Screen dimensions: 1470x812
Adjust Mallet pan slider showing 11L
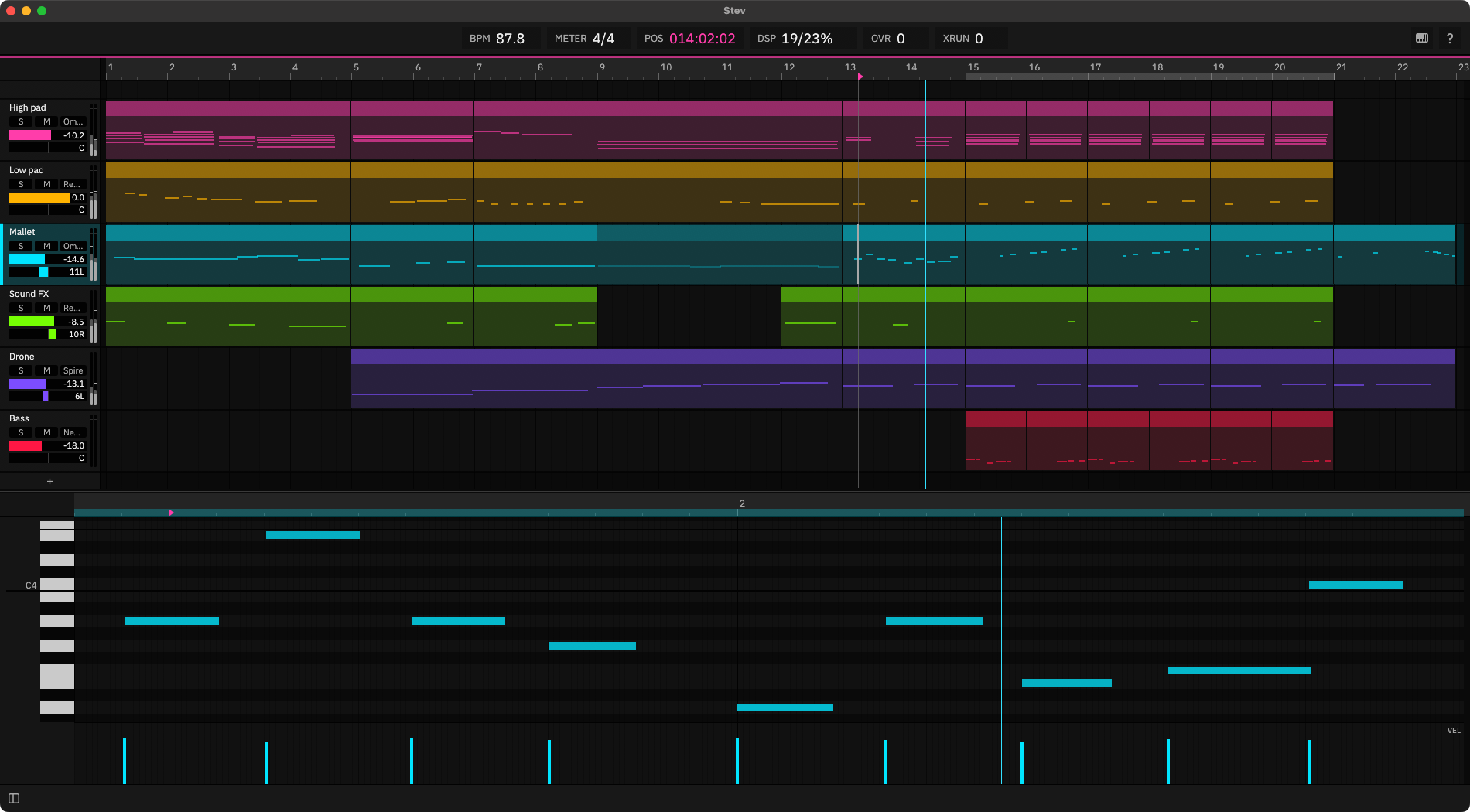tap(47, 271)
